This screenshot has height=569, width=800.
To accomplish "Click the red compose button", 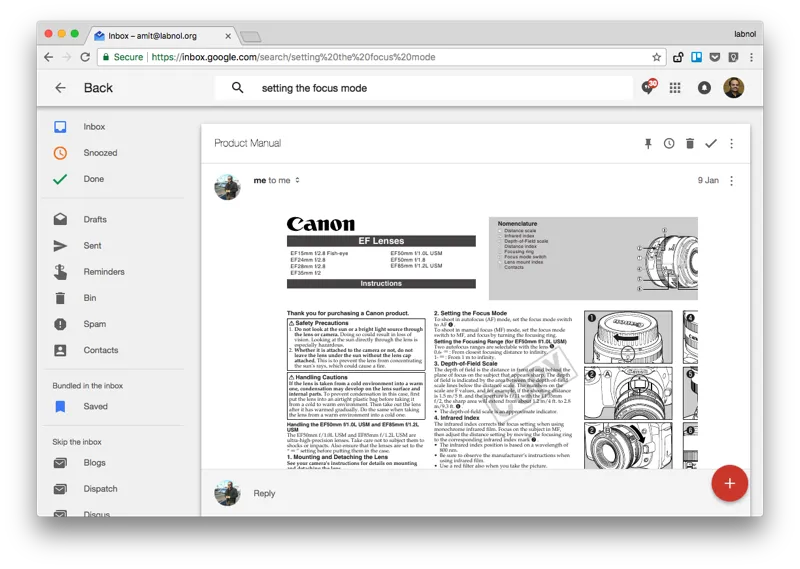I will click(x=729, y=483).
